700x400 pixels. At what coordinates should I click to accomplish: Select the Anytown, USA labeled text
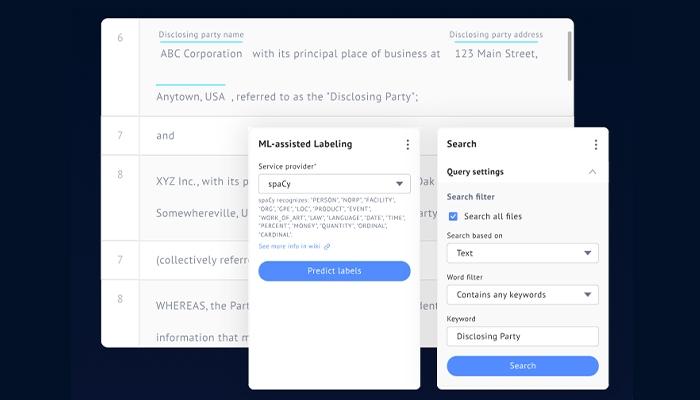coord(191,97)
